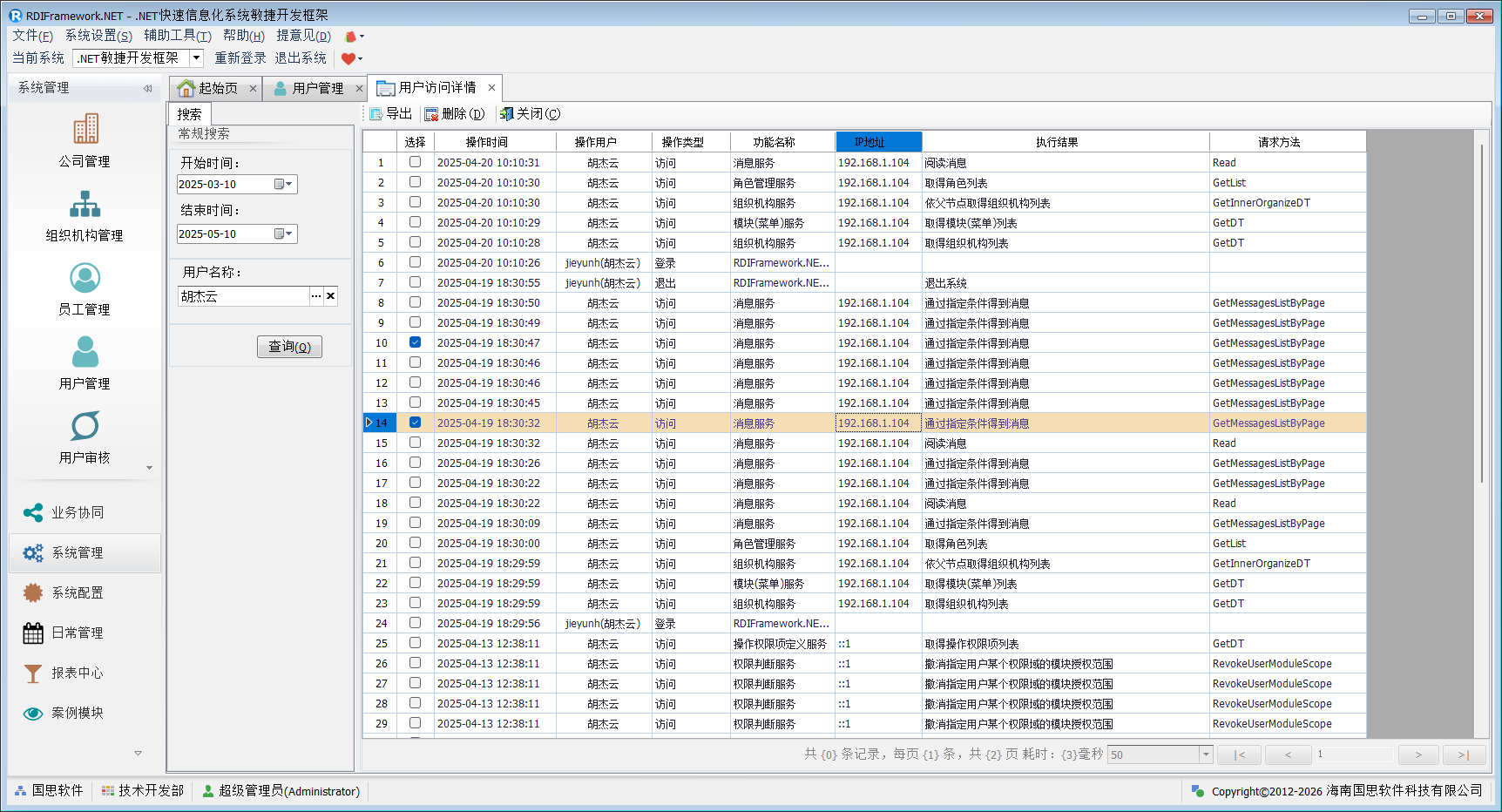Open 用户审核 icon in sidebar
Viewport: 1502px width, 812px height.
tap(85, 426)
